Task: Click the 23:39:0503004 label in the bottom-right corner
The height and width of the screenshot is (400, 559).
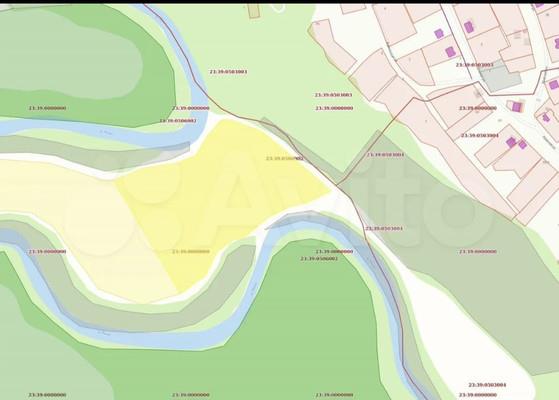Action: click(x=487, y=385)
